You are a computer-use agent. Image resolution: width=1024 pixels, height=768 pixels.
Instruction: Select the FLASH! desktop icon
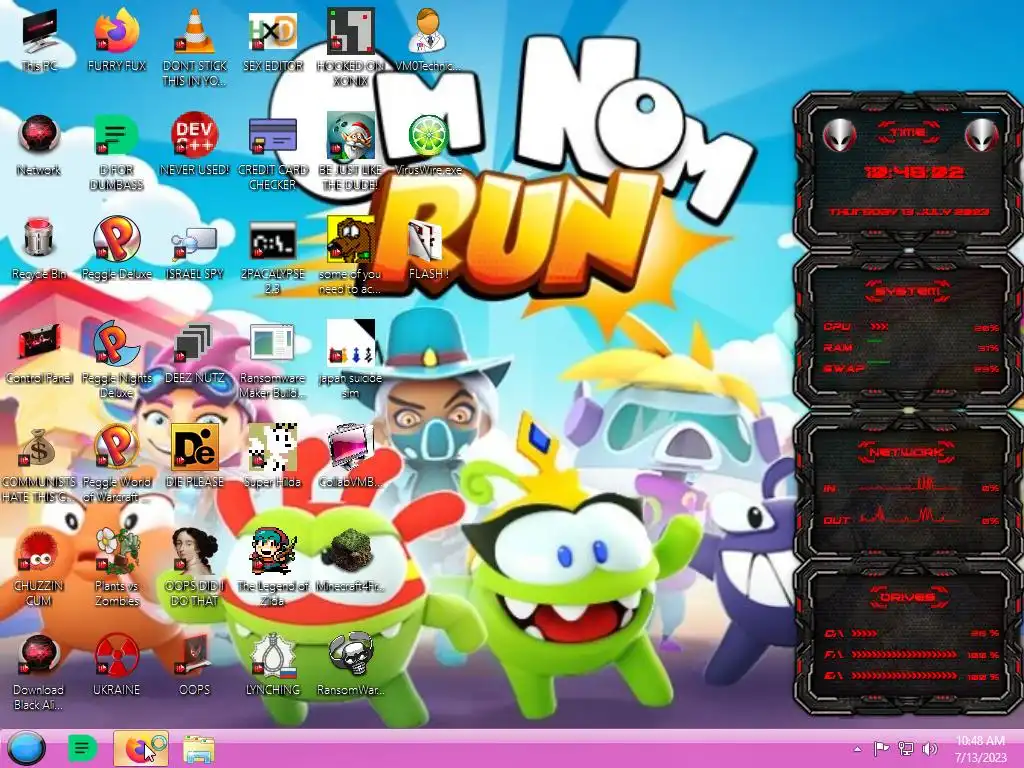click(426, 240)
